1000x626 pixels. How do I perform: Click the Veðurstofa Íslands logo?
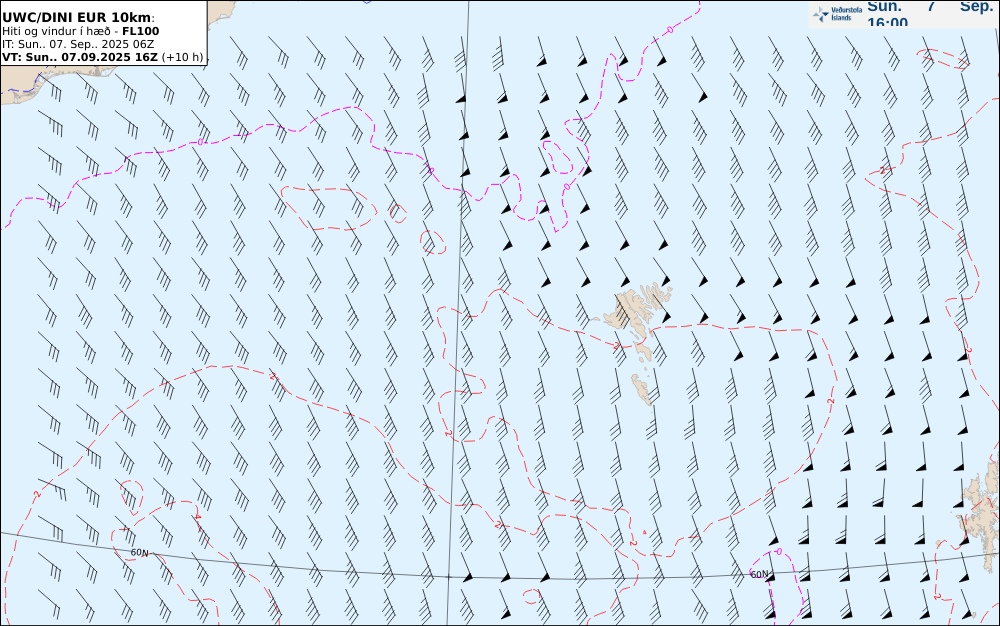click(838, 13)
